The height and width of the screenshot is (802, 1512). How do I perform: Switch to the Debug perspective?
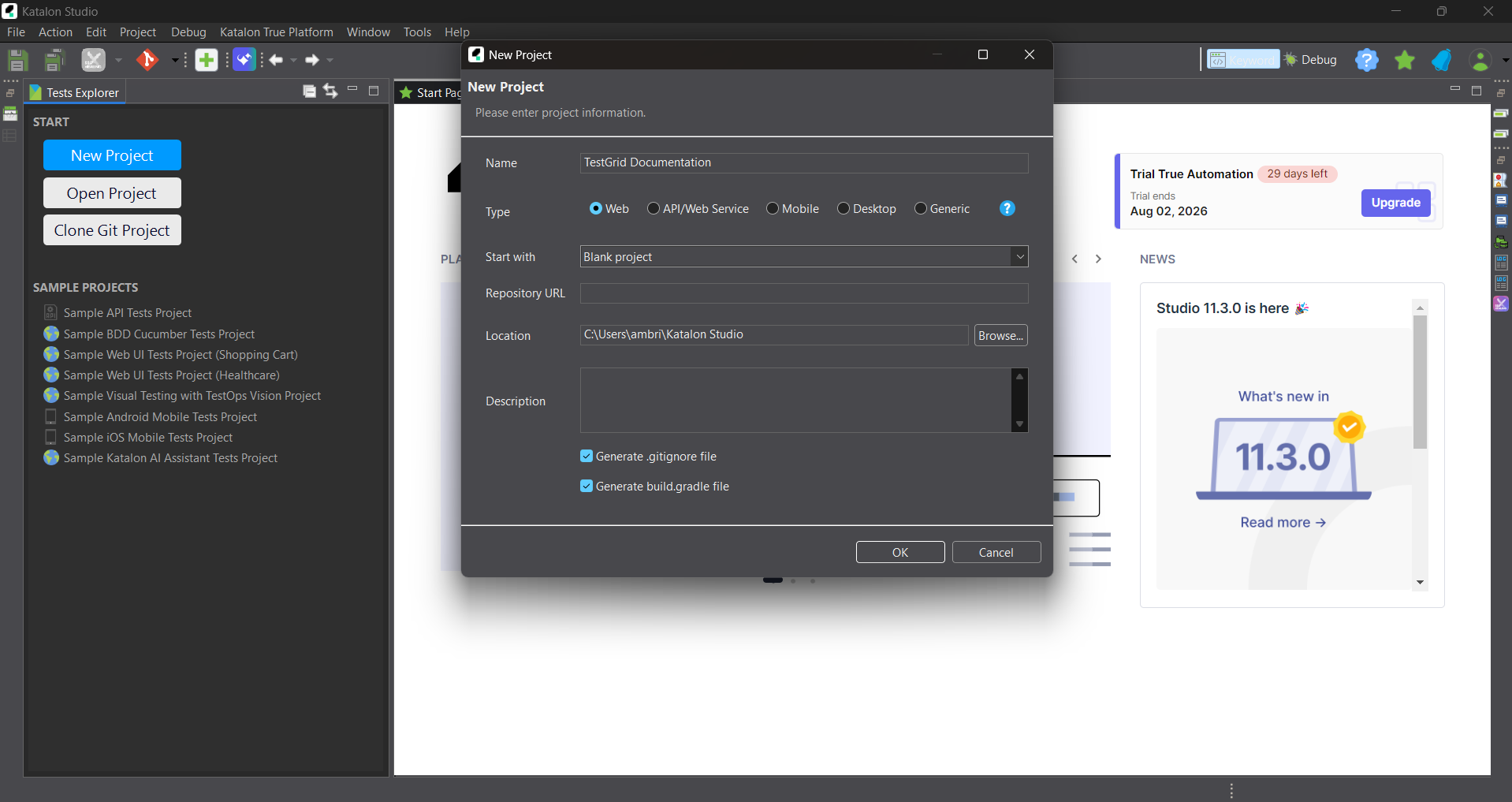1310,60
